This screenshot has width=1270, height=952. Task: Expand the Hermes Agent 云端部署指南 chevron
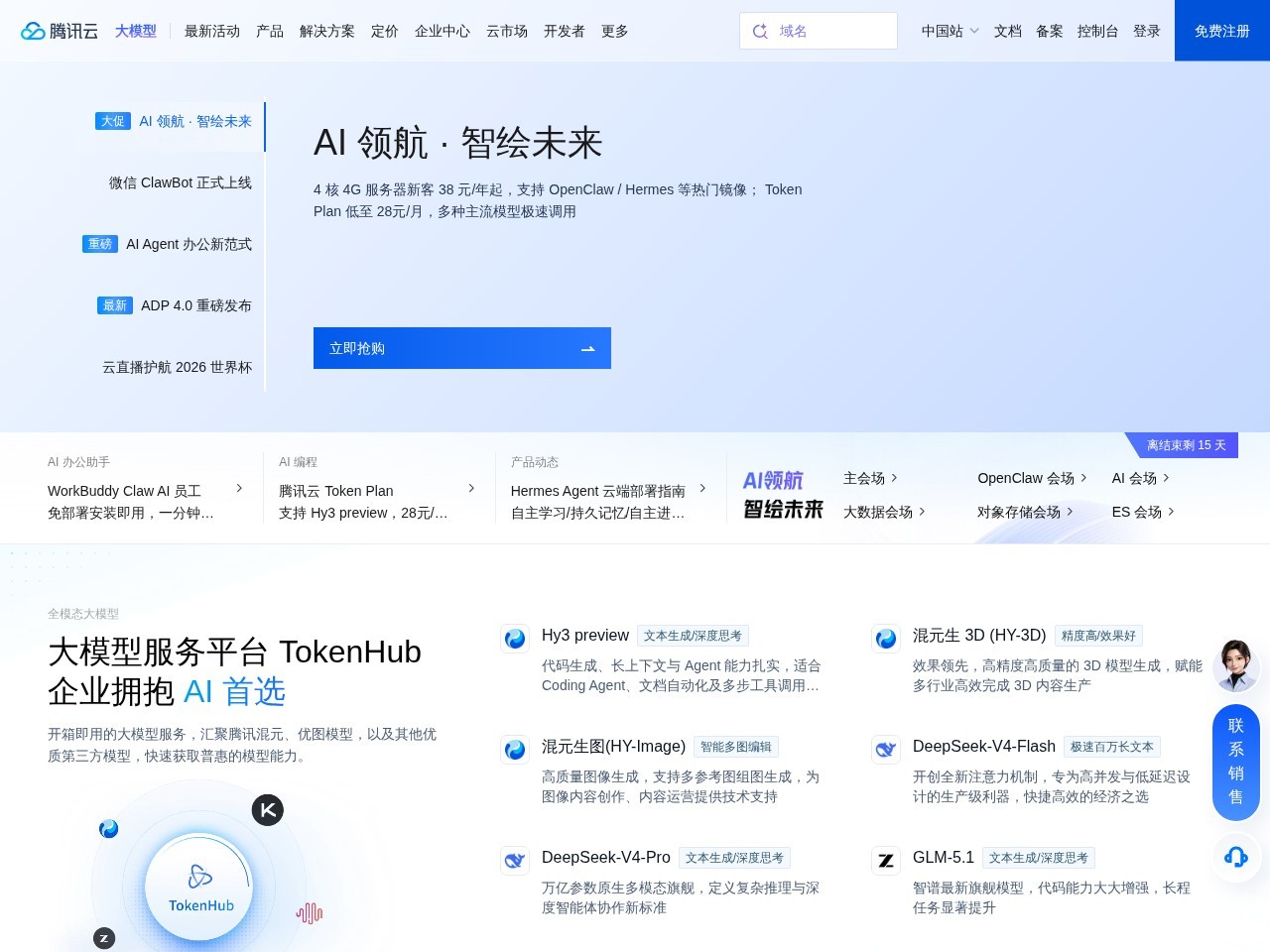point(702,488)
